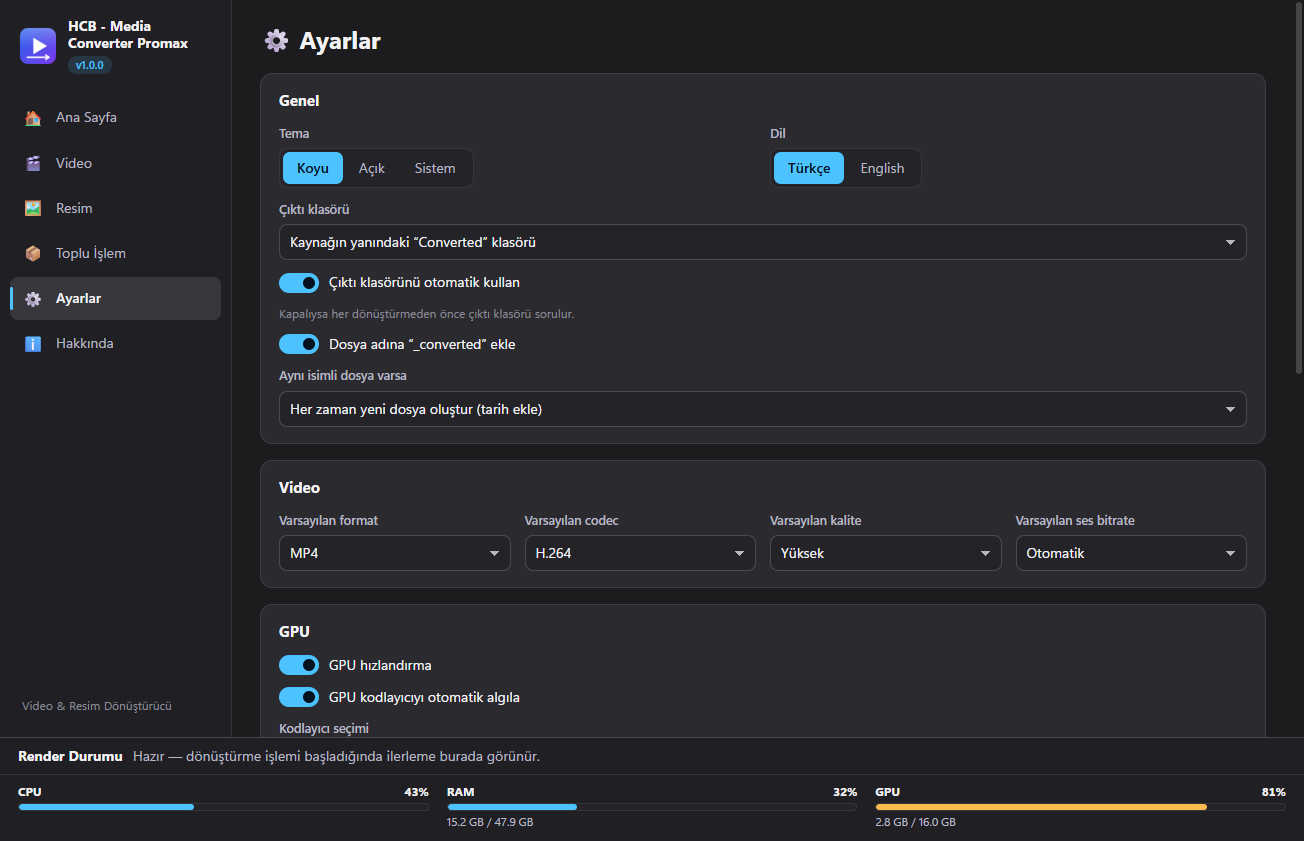This screenshot has height=841, width=1304.
Task: Go to the Ana Sayfa page
Action: click(x=115, y=118)
